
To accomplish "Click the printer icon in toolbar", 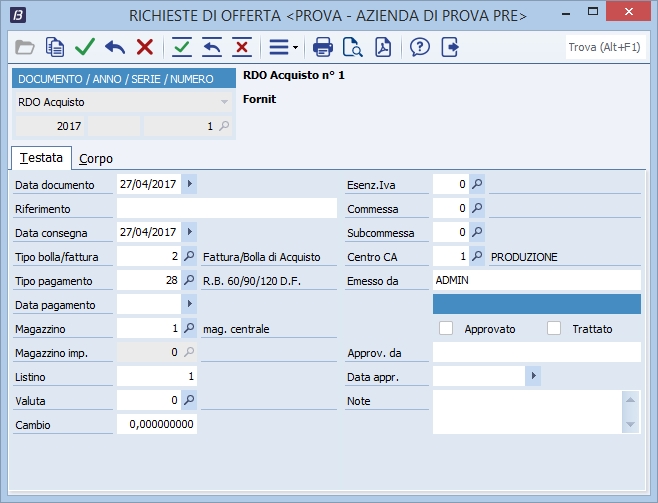I will coord(322,47).
